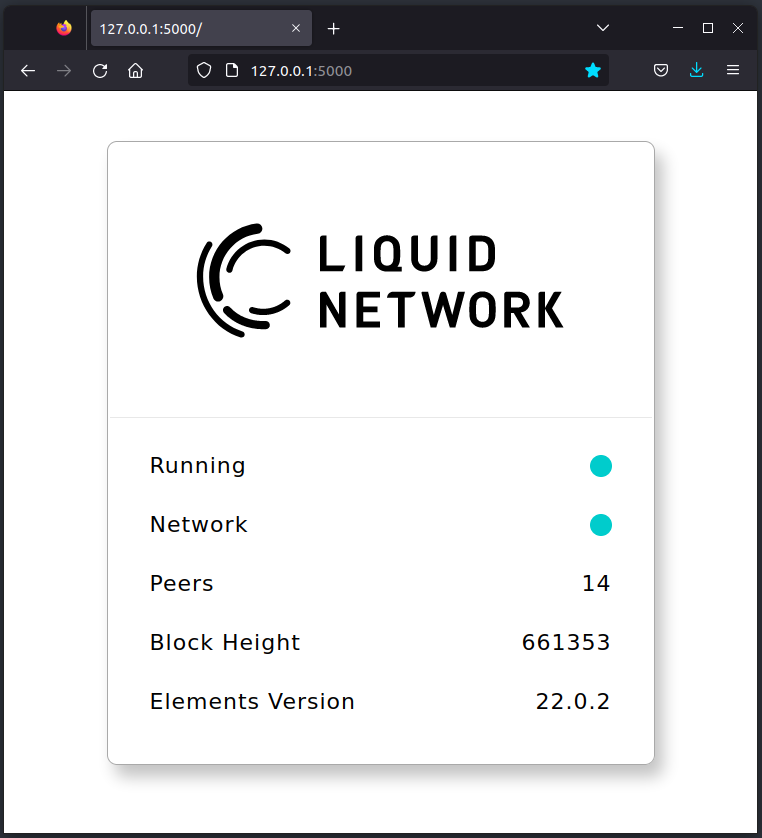This screenshot has height=838, width=762.
Task: Click the Elements Version value 22.0.2
Action: (572, 702)
